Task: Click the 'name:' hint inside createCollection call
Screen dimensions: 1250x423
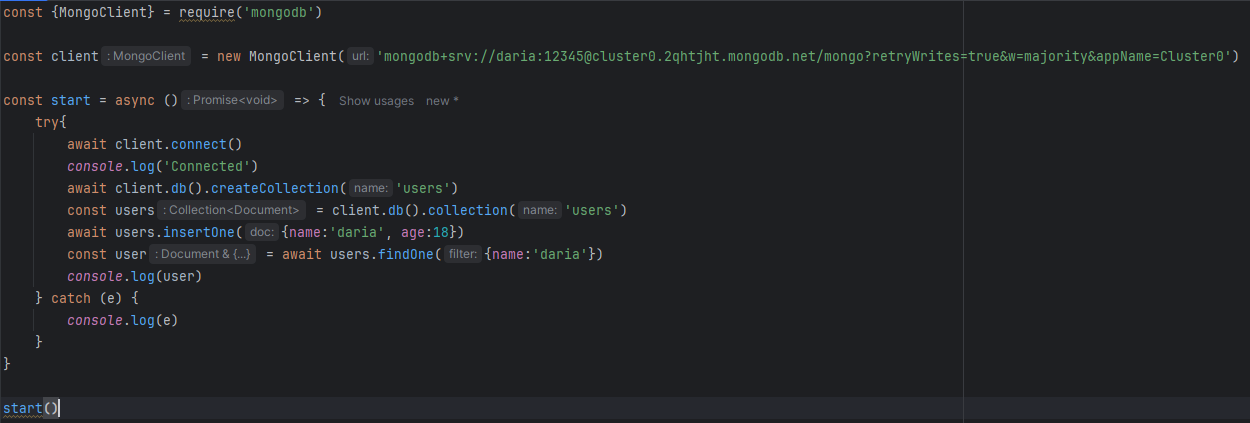Action: (369, 188)
